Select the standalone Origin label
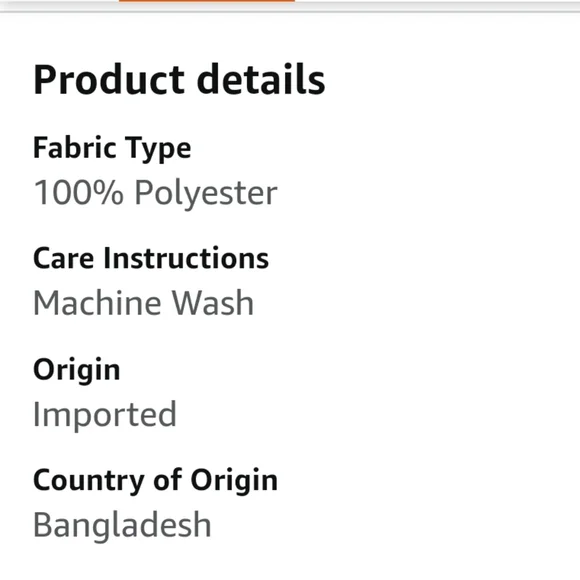 (x=77, y=370)
